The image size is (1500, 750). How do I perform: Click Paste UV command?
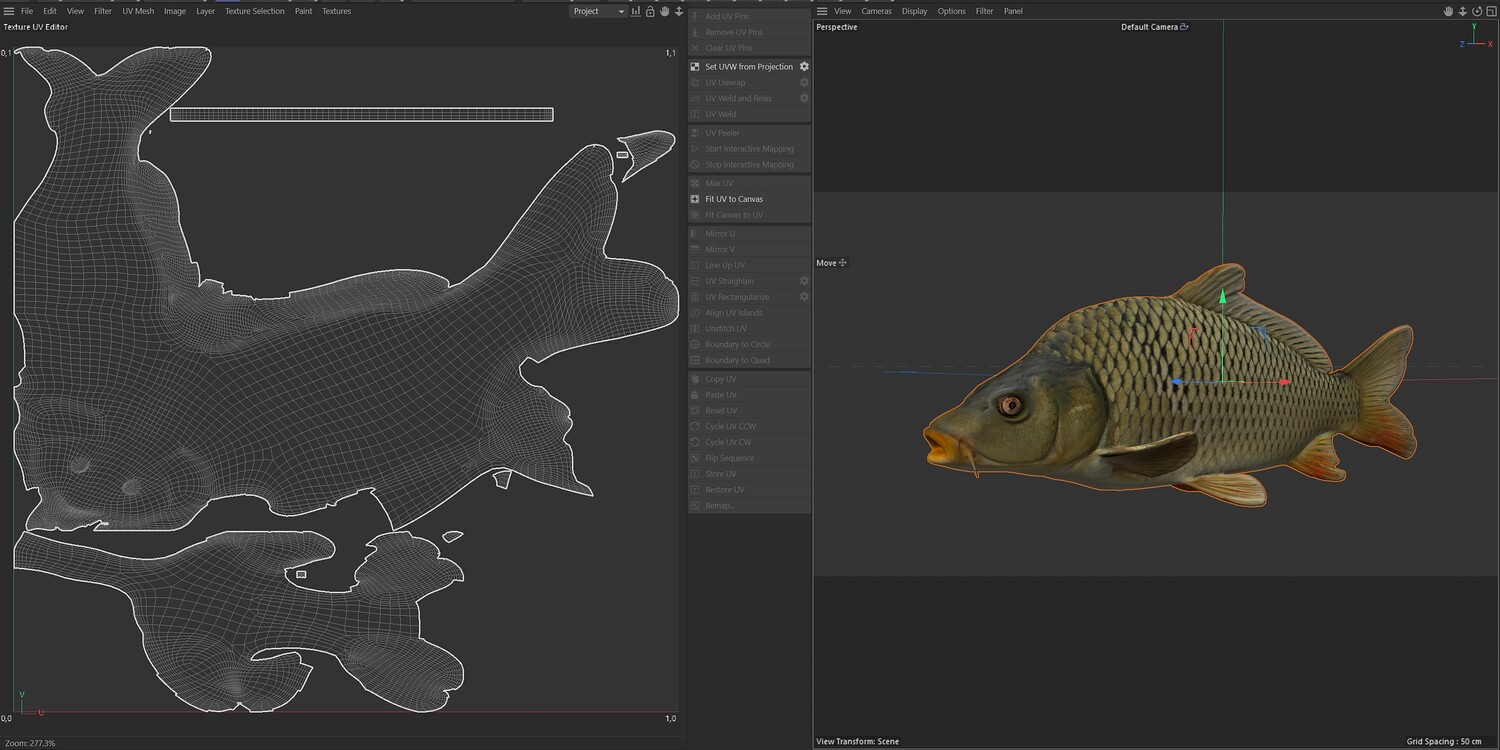pyautogui.click(x=750, y=395)
